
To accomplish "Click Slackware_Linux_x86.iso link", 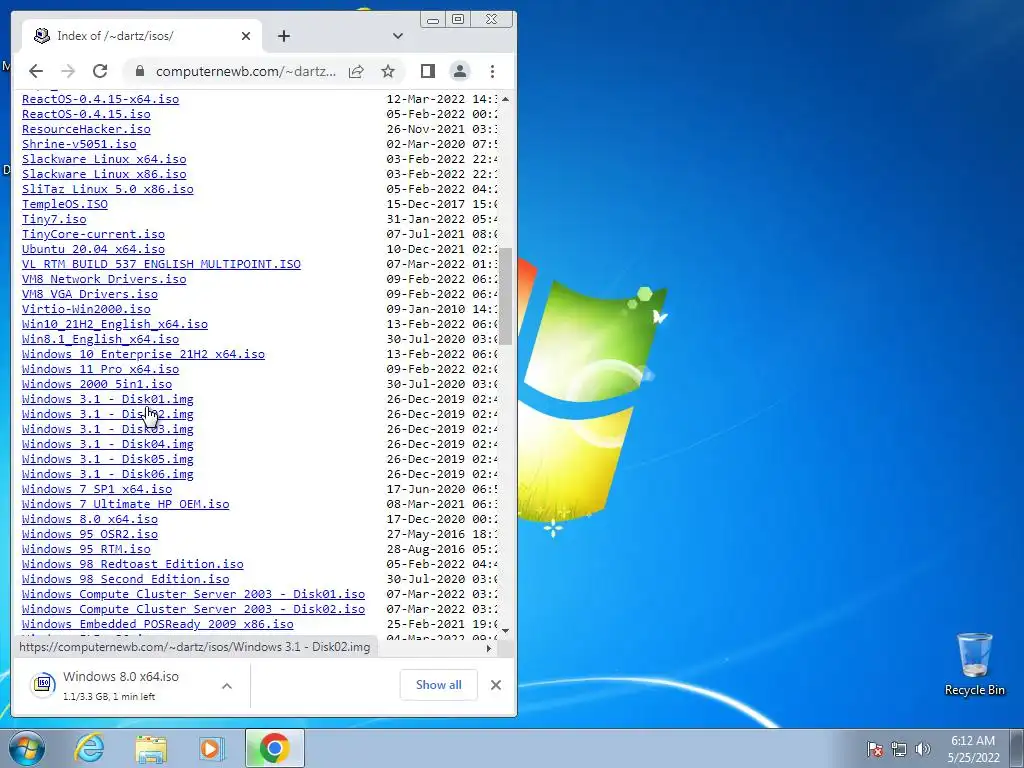I will 104,174.
